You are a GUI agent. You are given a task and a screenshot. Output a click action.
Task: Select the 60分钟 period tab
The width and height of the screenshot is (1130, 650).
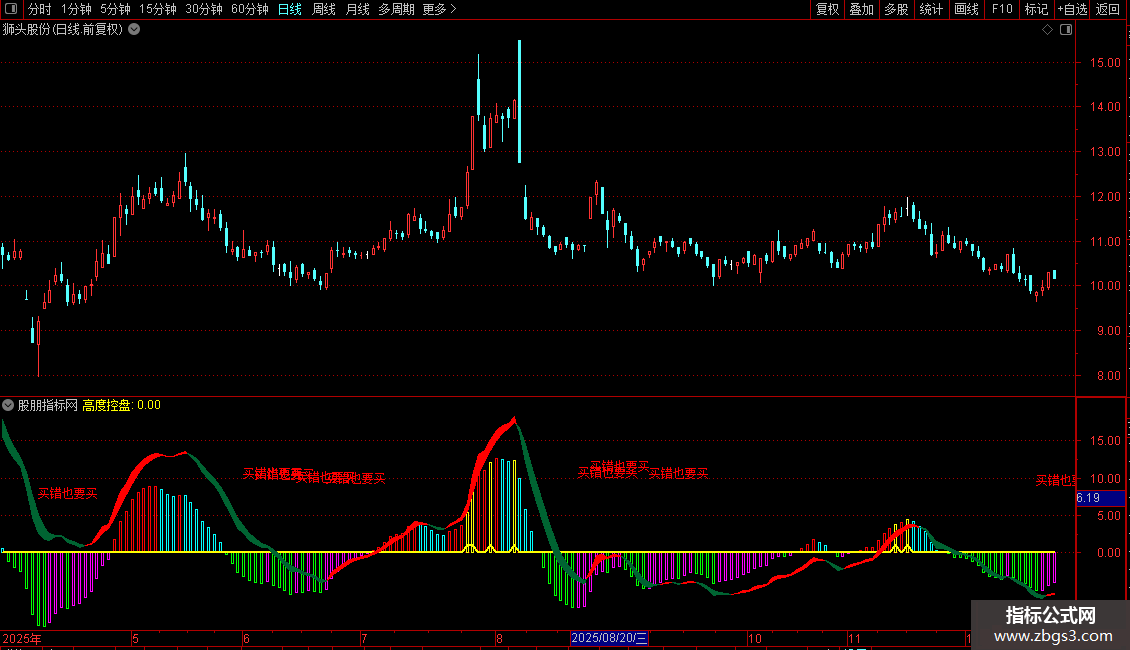[250, 9]
